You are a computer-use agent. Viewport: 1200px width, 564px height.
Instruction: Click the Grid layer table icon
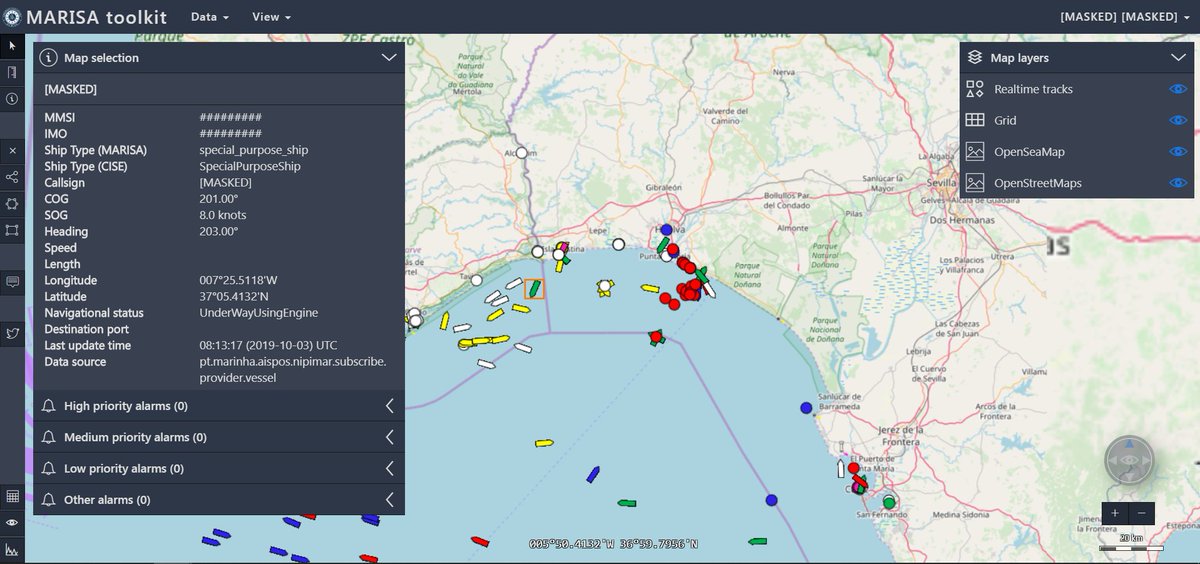(x=975, y=120)
